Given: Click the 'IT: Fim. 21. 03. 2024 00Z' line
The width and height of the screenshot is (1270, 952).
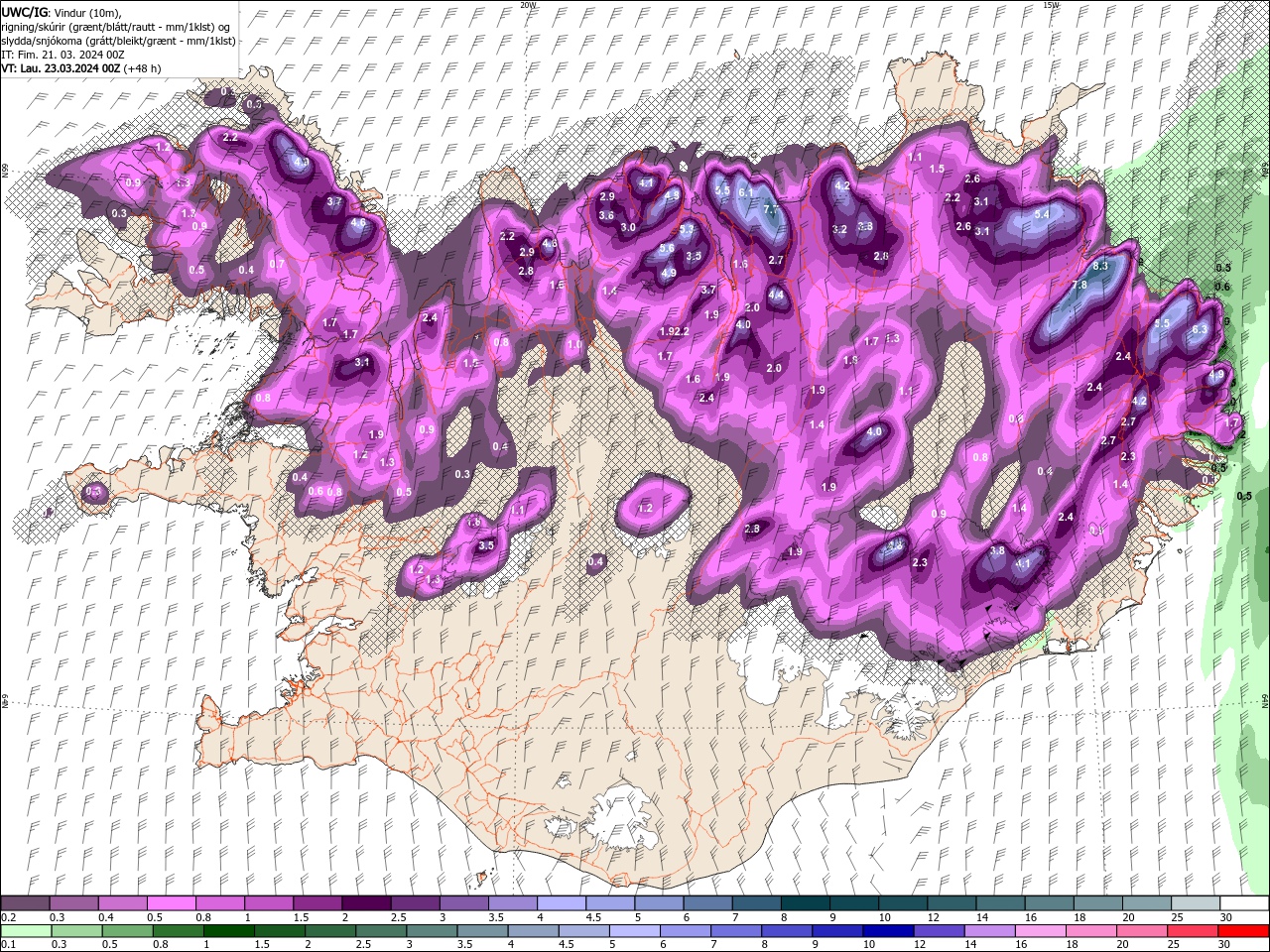Looking at the screenshot, I should 61,54.
